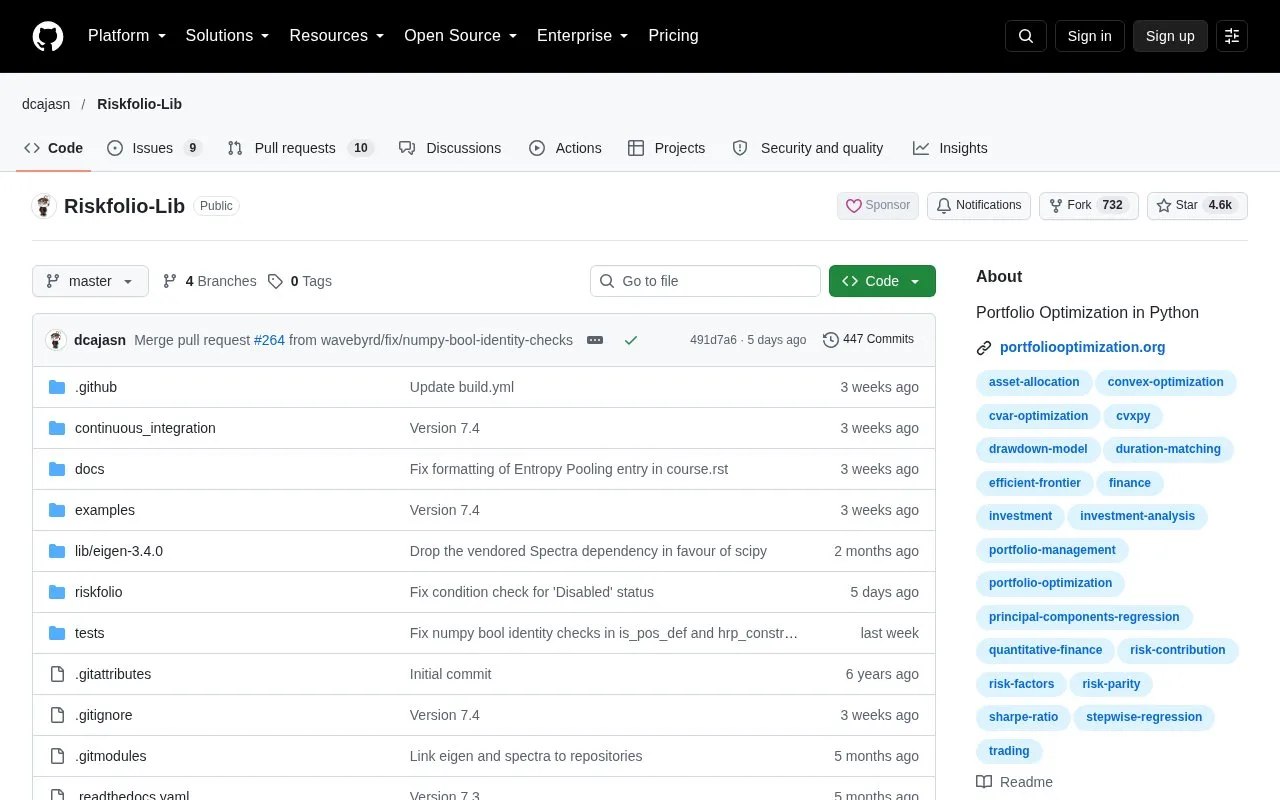1280x800 pixels.
Task: Open the 447 Commits history link
Action: point(868,340)
